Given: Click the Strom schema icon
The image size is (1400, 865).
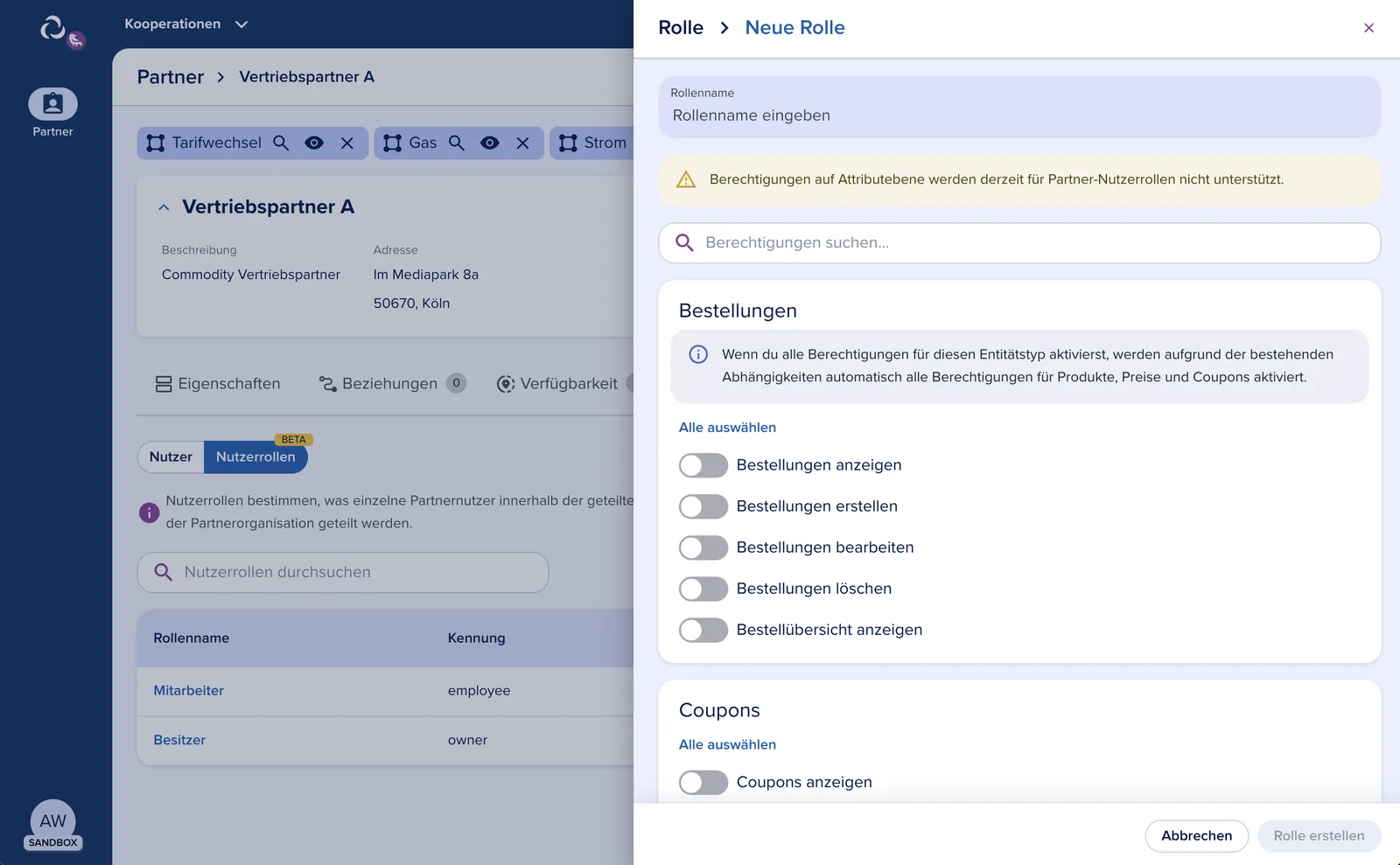Looking at the screenshot, I should tap(568, 143).
